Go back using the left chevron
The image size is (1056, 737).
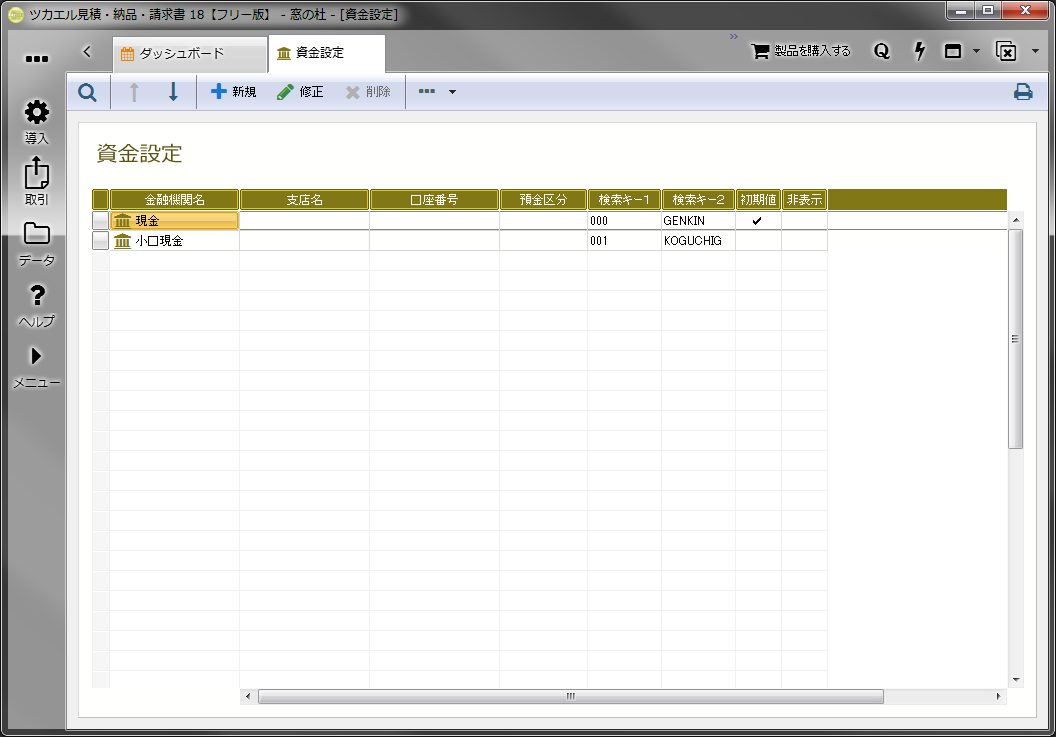pos(87,51)
